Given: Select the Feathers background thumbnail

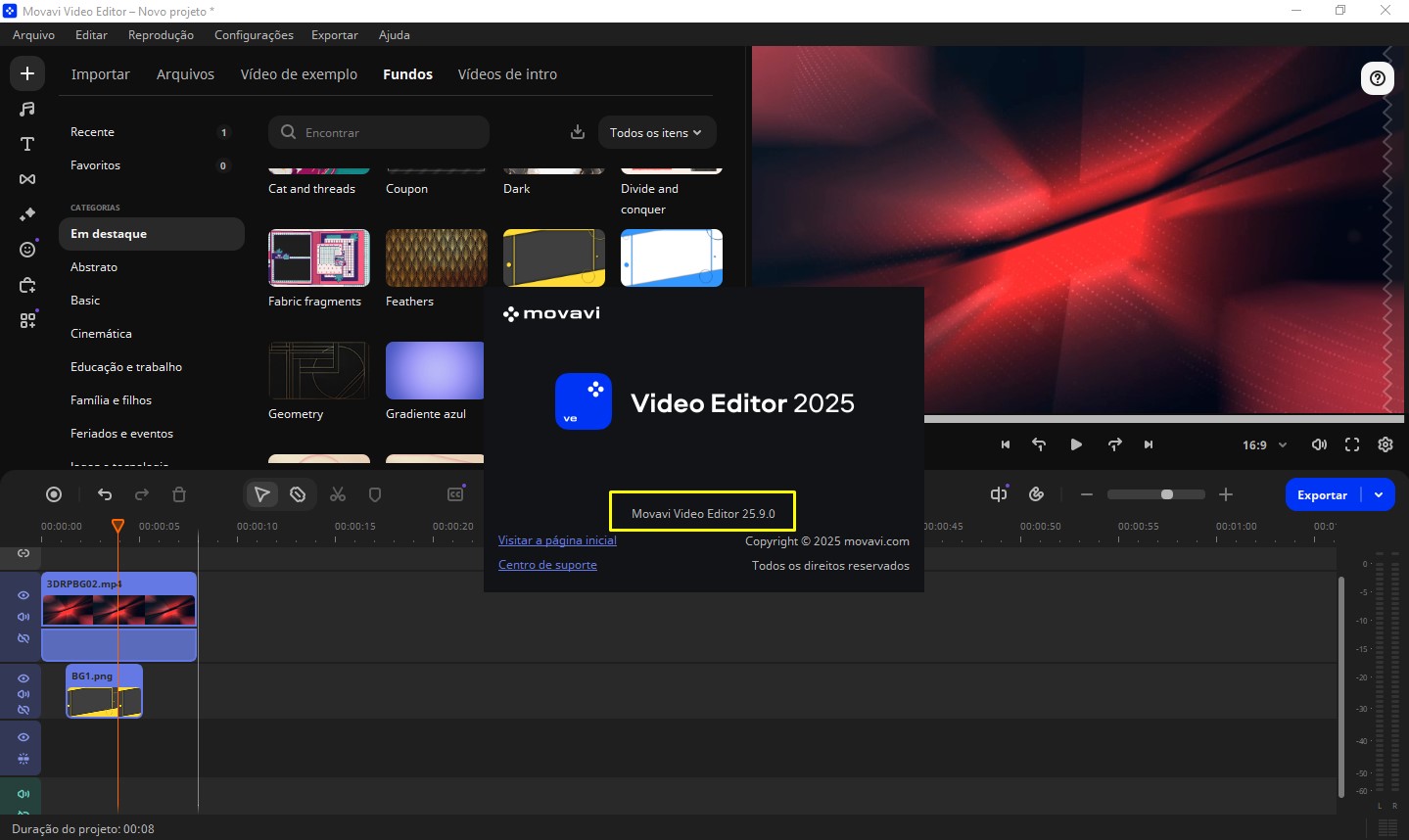Looking at the screenshot, I should (x=436, y=257).
